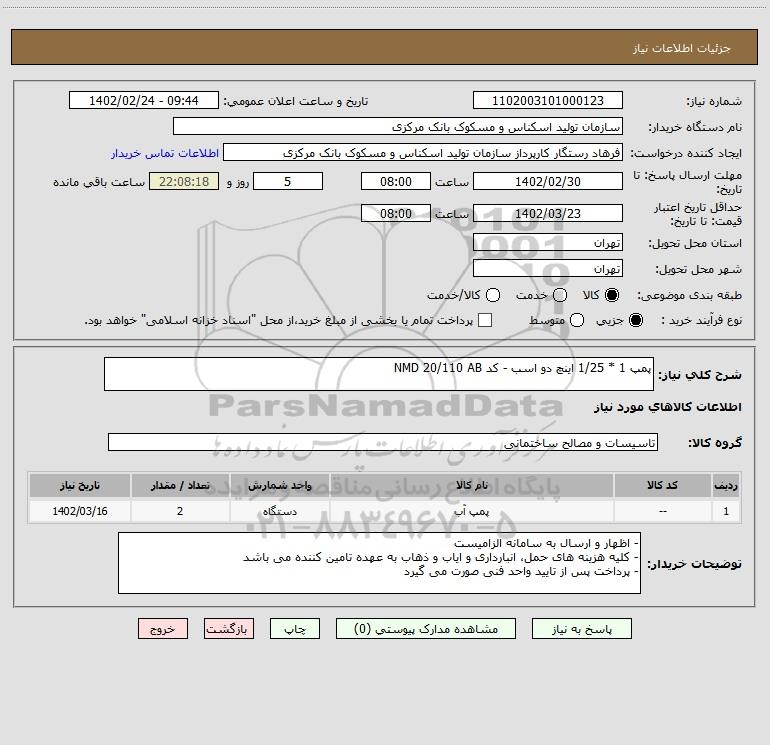The width and height of the screenshot is (770, 745).
Task: Click the announcement date field 1402/02/24 - 09:44
Action: point(143,101)
